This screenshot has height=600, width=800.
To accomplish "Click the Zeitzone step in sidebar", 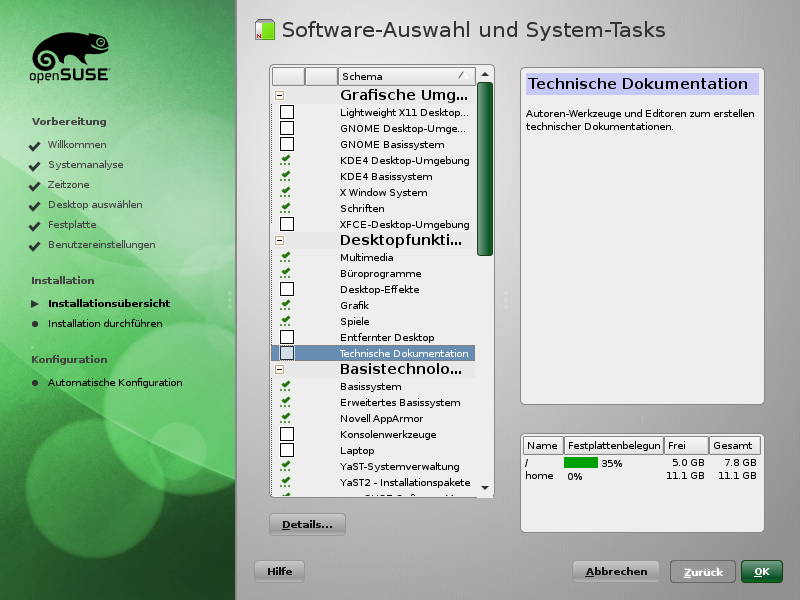I will (68, 184).
